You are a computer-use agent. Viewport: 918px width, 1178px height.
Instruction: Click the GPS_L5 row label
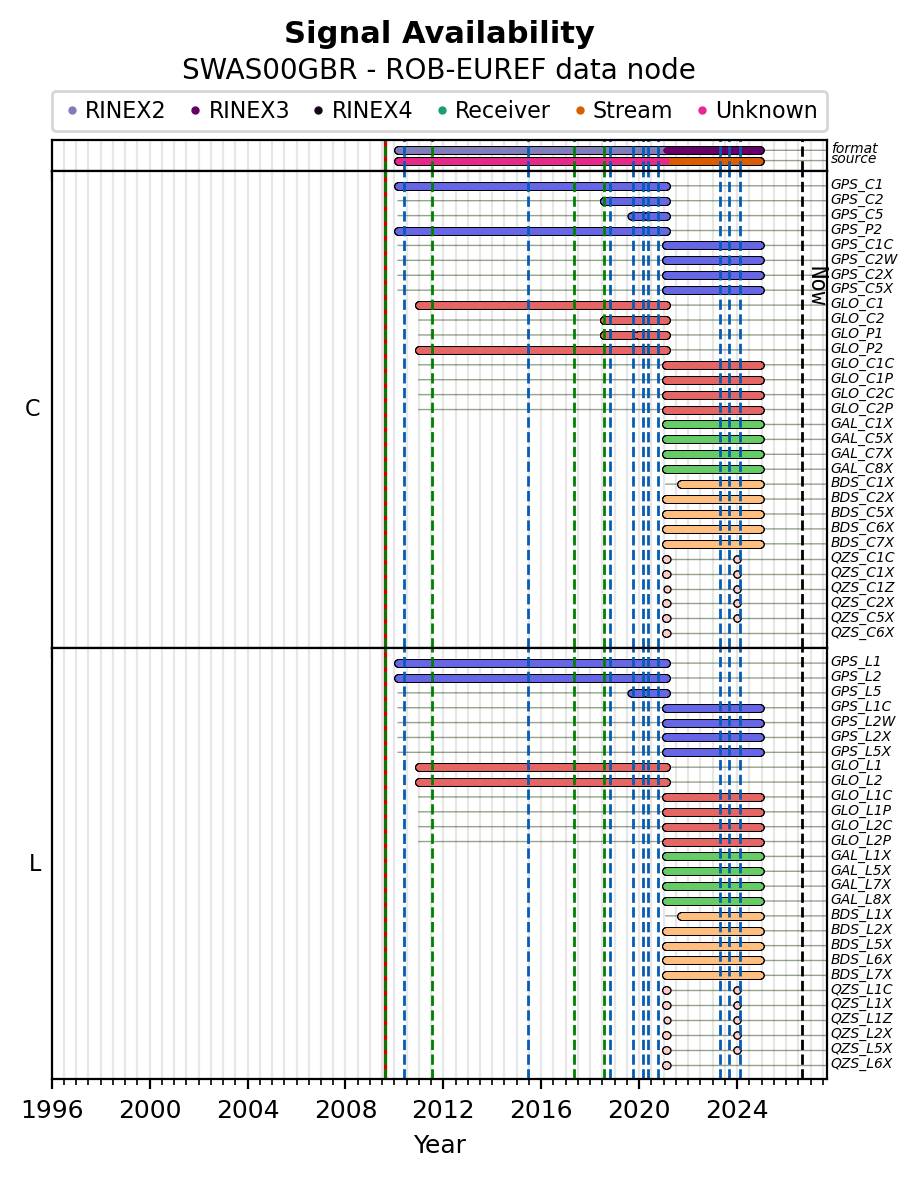pyautogui.click(x=856, y=691)
